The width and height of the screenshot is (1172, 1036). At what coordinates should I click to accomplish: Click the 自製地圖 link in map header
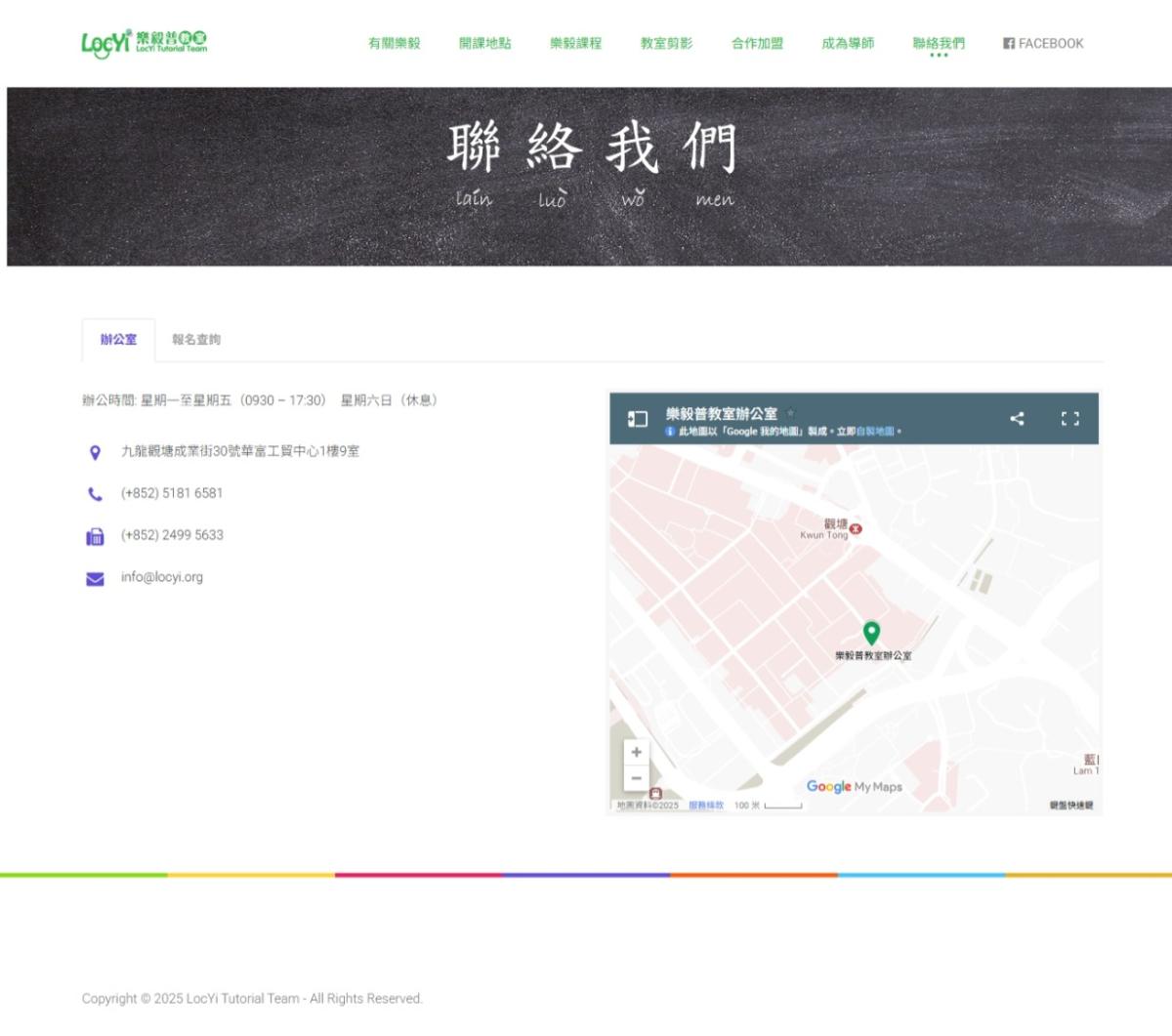tap(875, 432)
